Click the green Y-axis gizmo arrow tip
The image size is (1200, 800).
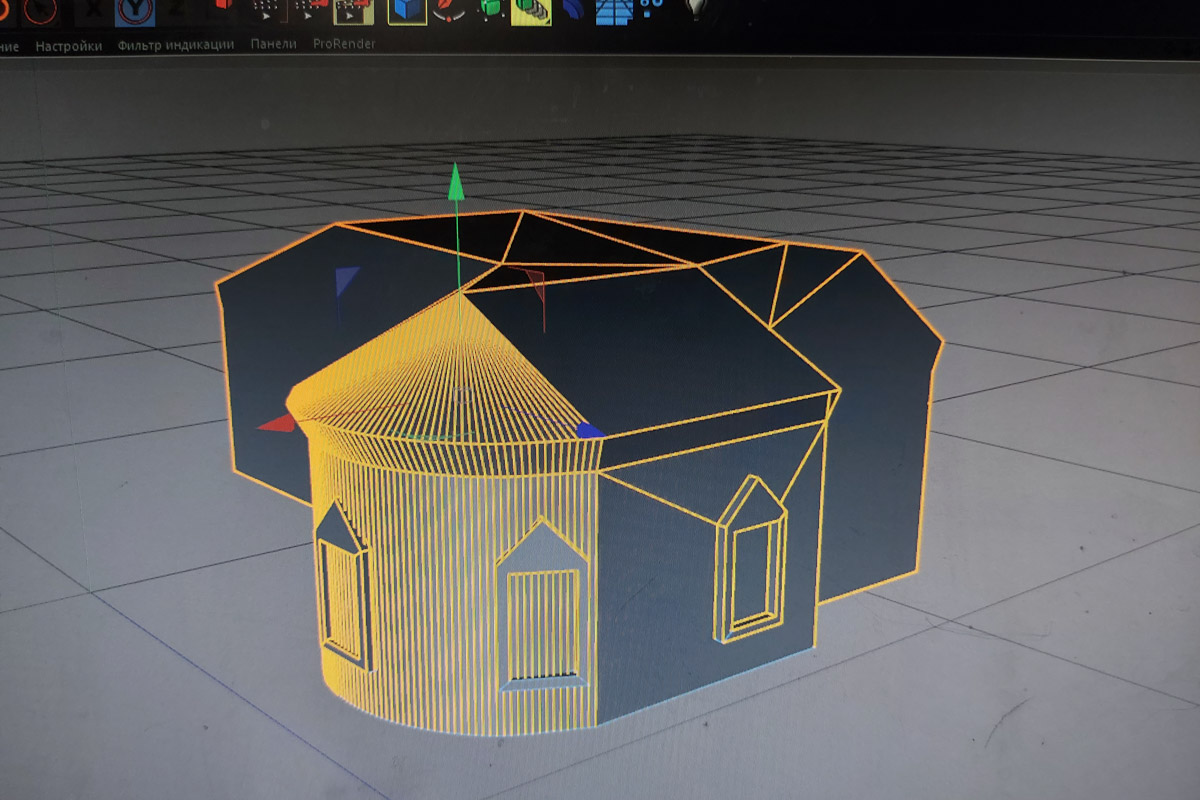click(x=456, y=181)
